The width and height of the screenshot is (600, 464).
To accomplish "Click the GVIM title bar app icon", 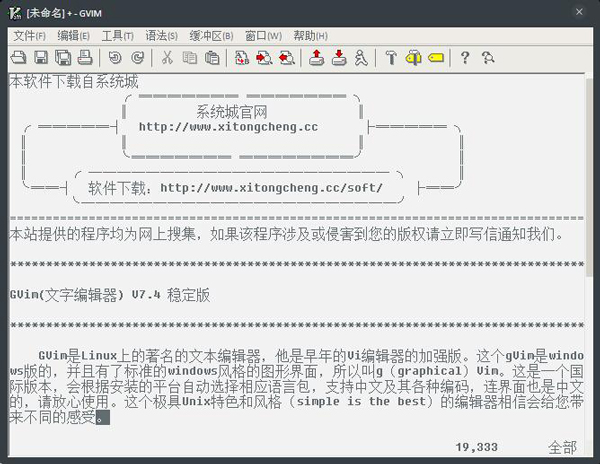I will [15, 13].
